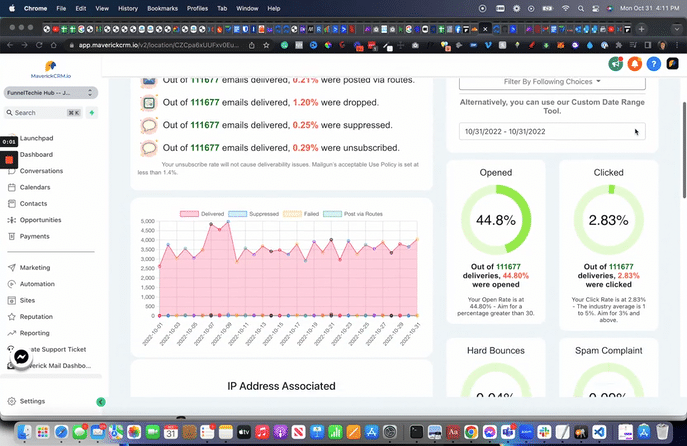Click the Payments sidebar icon
This screenshot has height=446, width=687.
click(x=12, y=236)
